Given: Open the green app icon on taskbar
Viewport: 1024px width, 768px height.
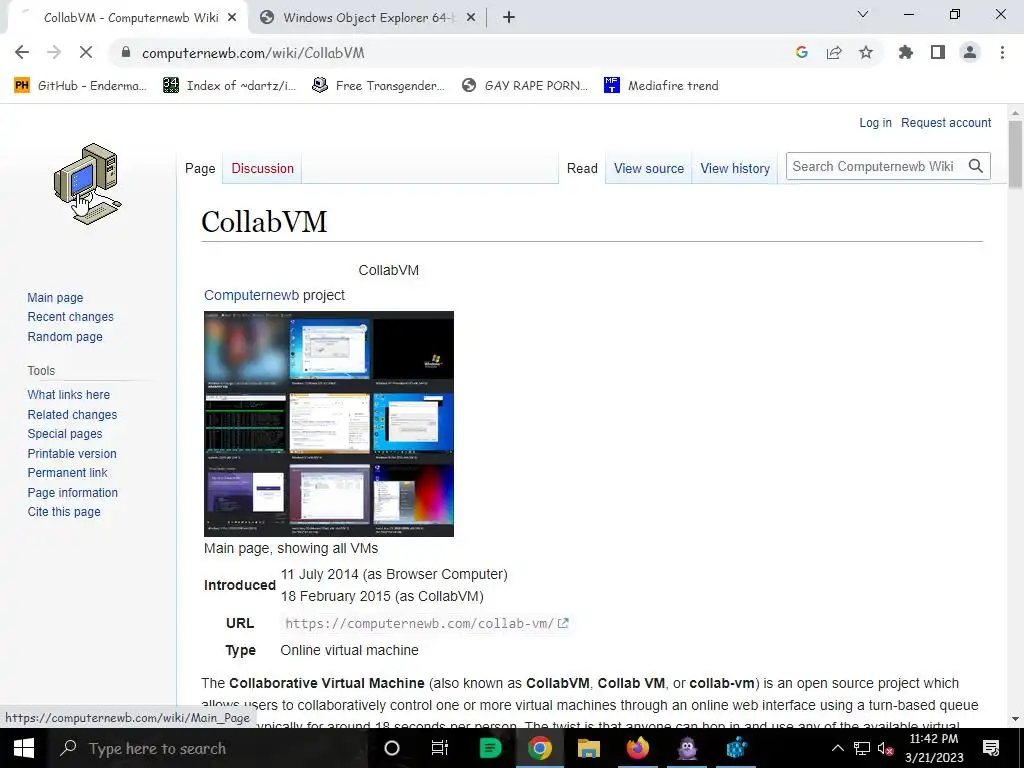Looking at the screenshot, I should point(490,748).
